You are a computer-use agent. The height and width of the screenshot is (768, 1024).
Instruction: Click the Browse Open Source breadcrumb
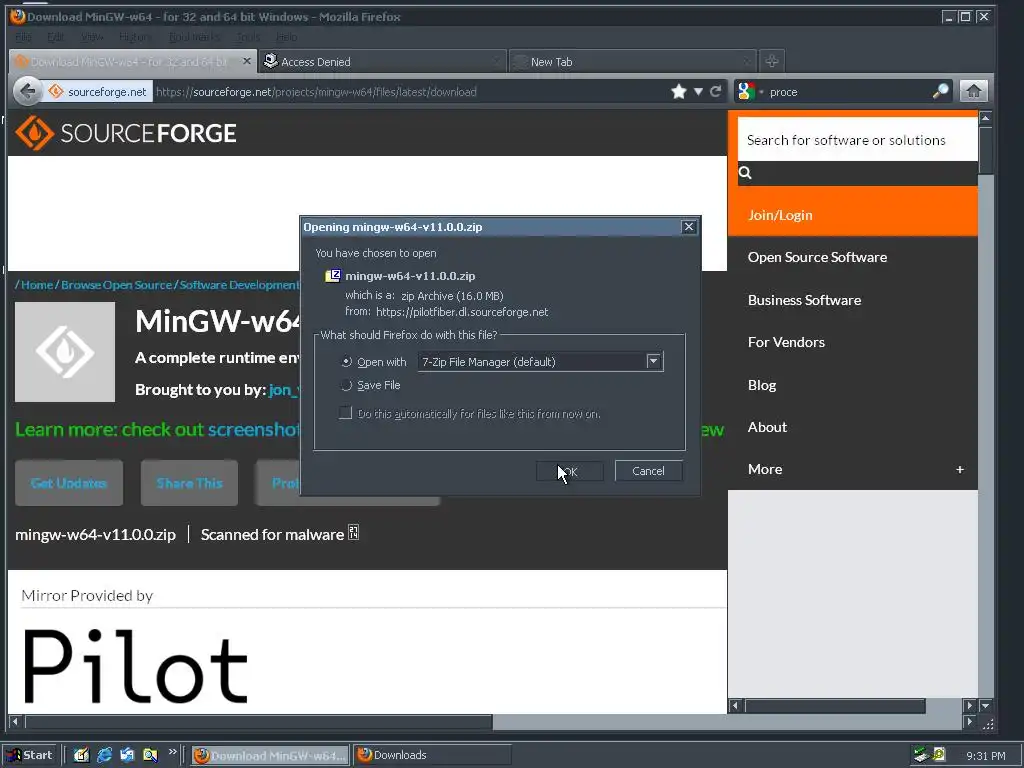(116, 285)
